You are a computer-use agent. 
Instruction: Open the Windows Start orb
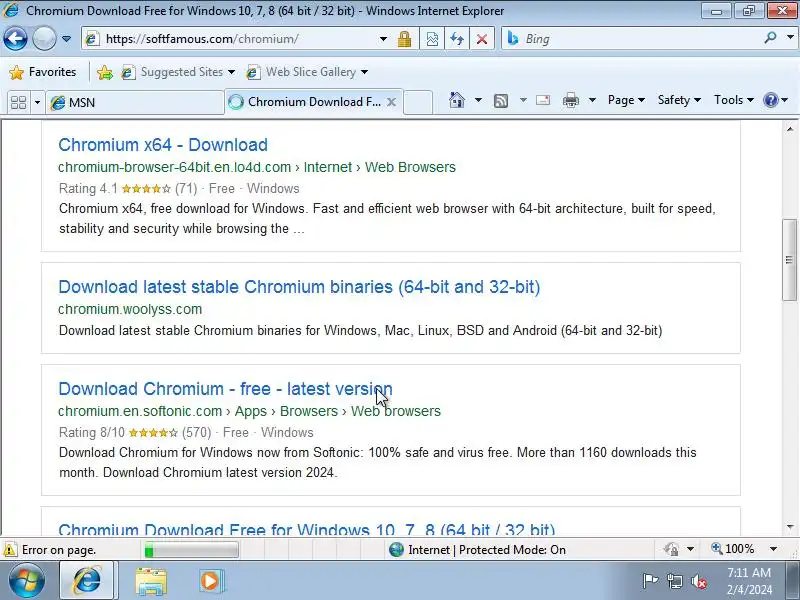(x=27, y=581)
